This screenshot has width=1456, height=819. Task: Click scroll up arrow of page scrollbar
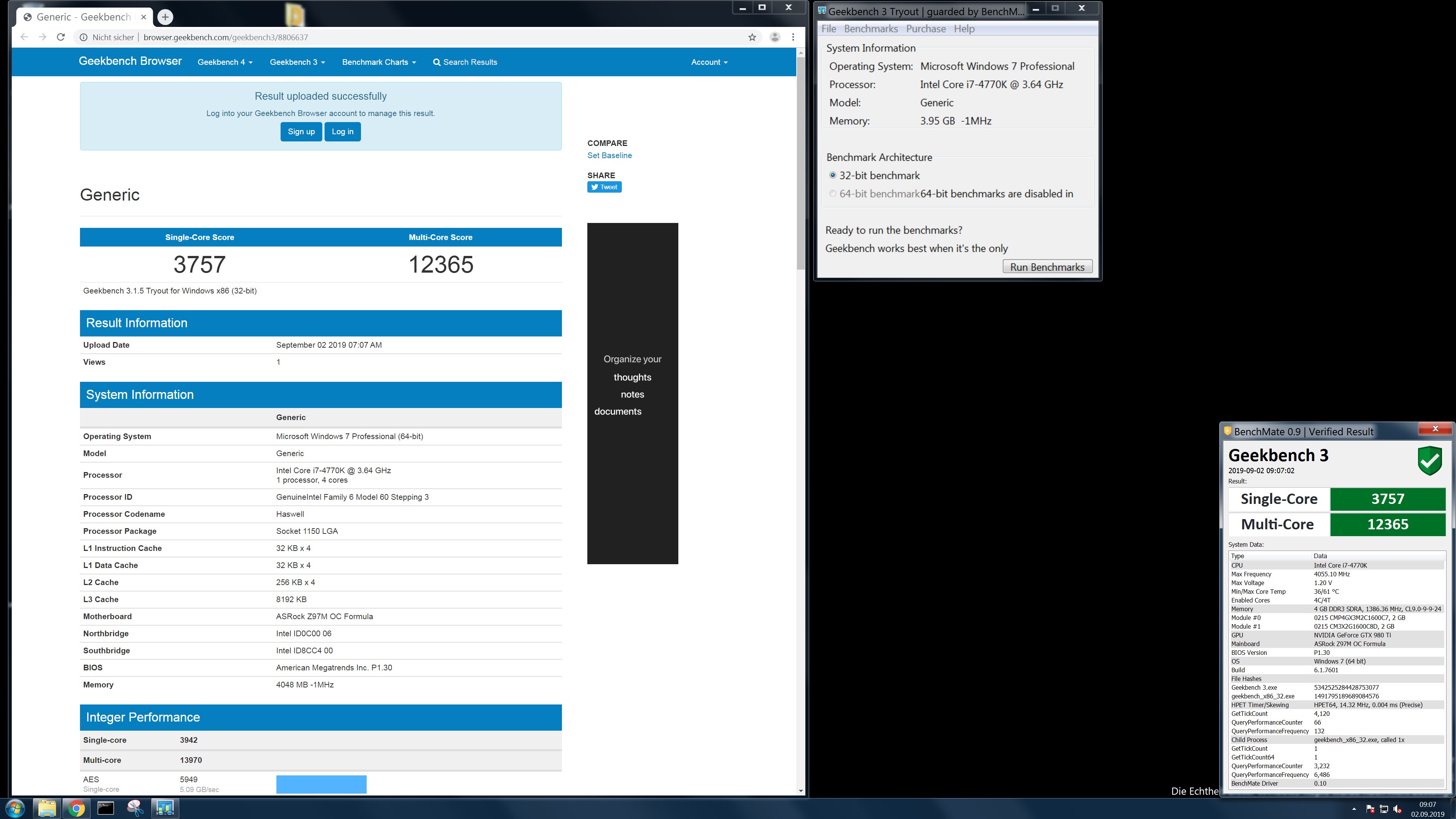(x=800, y=53)
